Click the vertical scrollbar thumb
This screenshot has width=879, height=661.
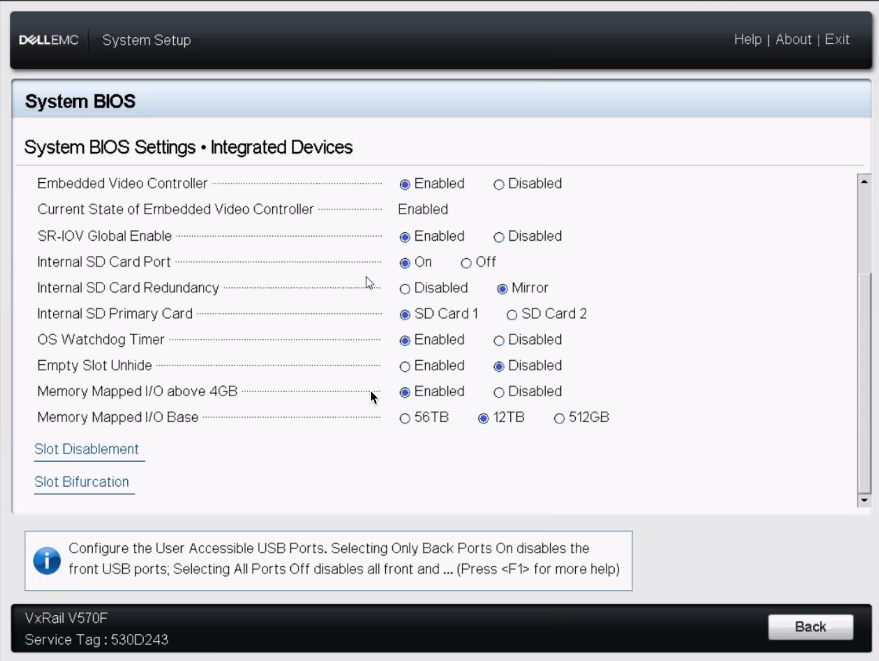pos(864,381)
